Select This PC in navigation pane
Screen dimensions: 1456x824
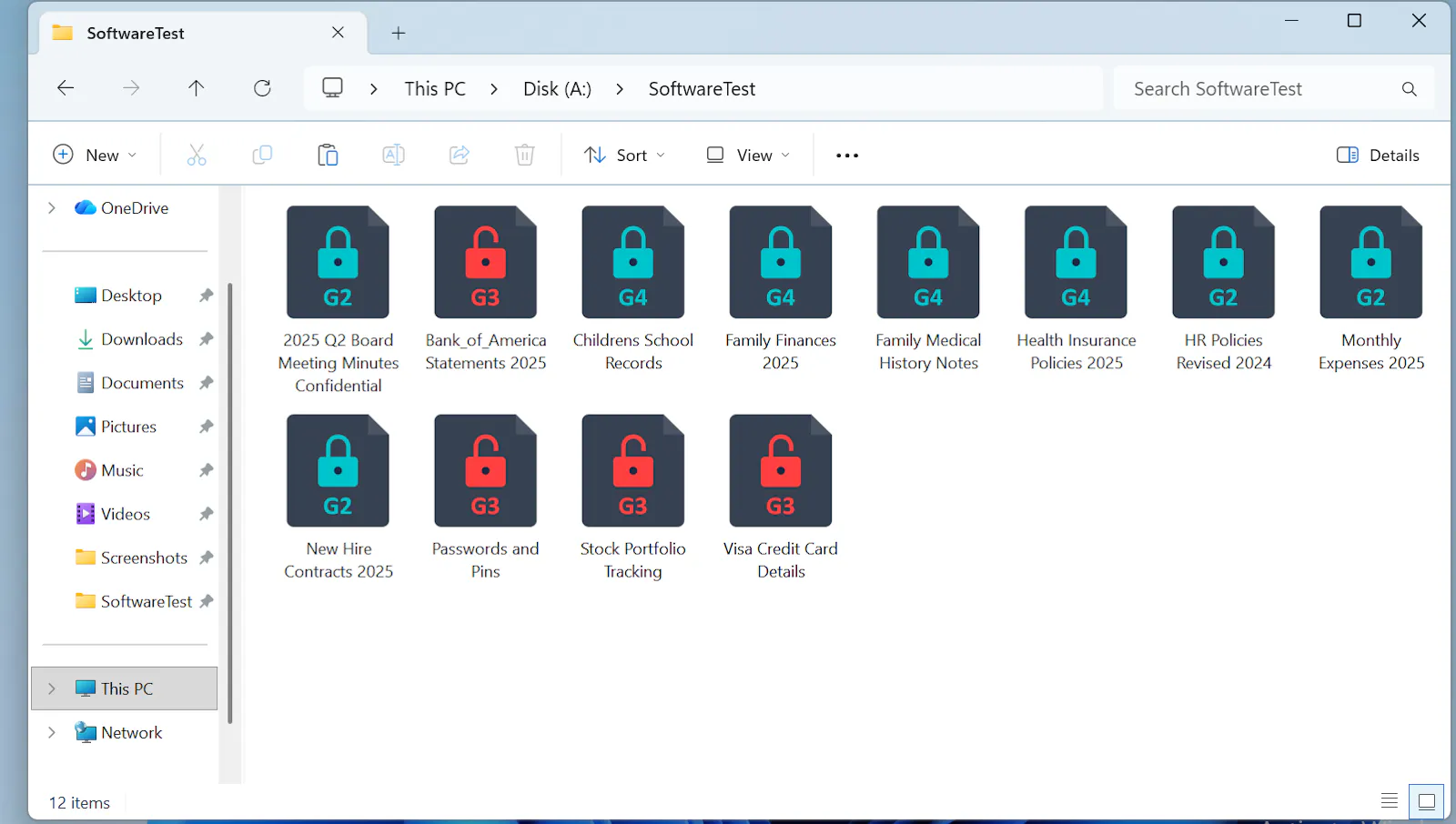click(x=125, y=688)
